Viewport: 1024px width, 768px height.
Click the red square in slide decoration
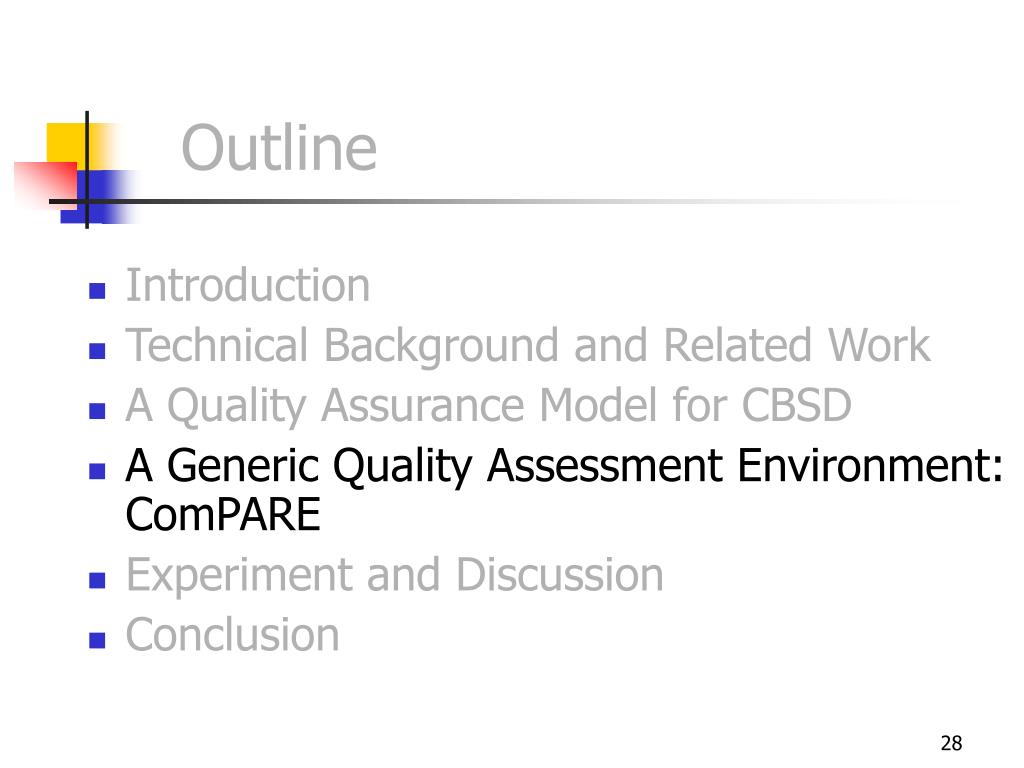click(46, 185)
